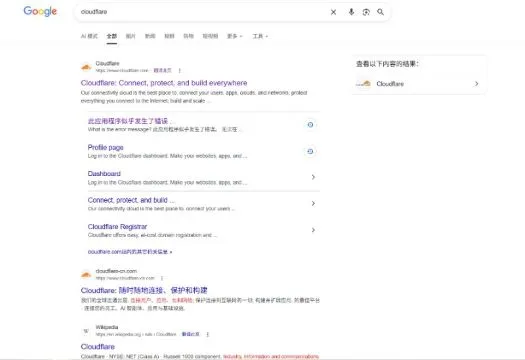Image resolution: width=525 pixels, height=360 pixels.
Task: Open the Dashboard sitelink
Action: click(104, 173)
